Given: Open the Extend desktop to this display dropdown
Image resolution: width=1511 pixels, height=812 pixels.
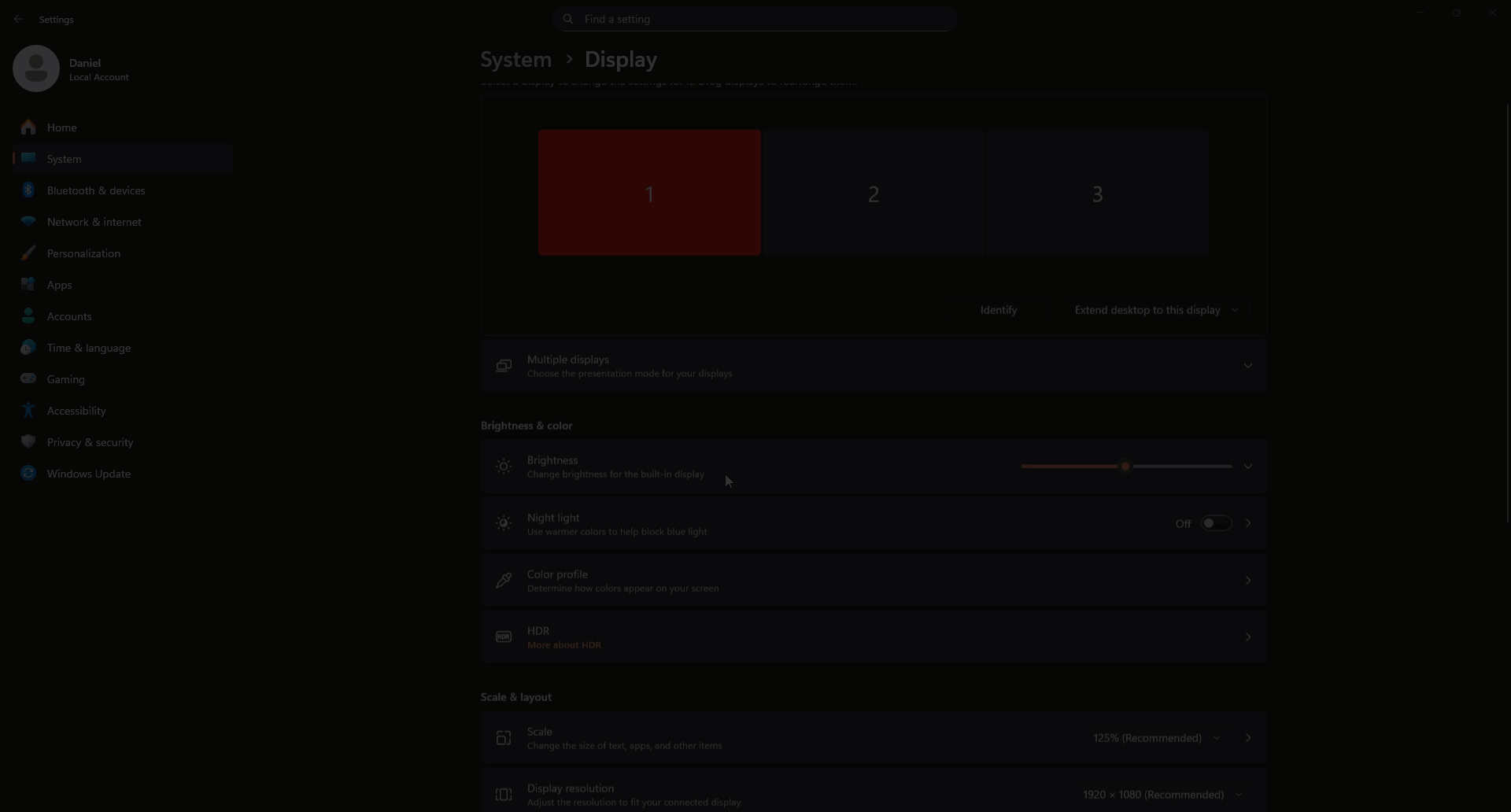Looking at the screenshot, I should (x=1157, y=310).
